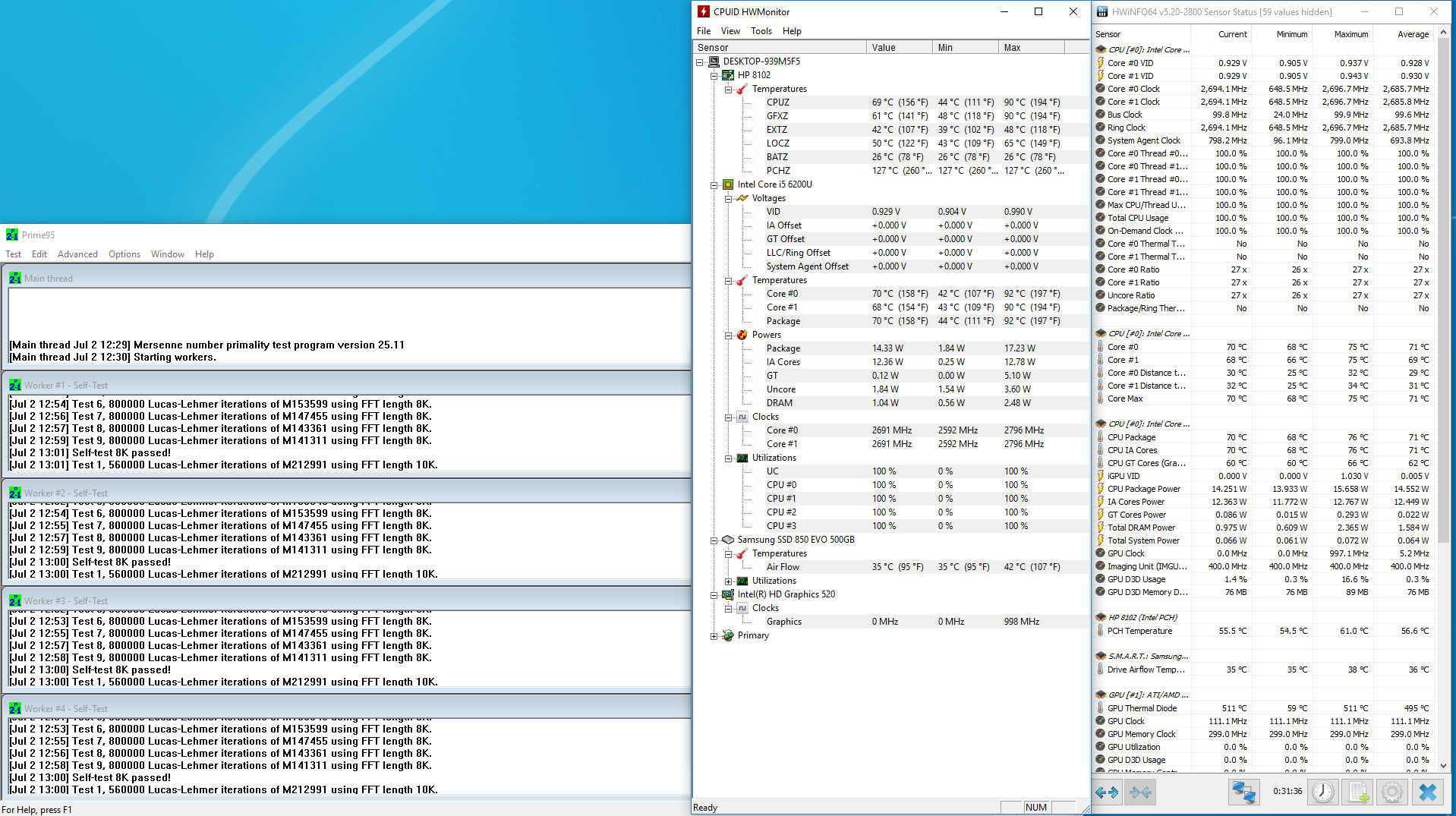Select HWiNFO Total CPU Usage row
The width and height of the screenshot is (1456, 816).
tap(1263, 218)
